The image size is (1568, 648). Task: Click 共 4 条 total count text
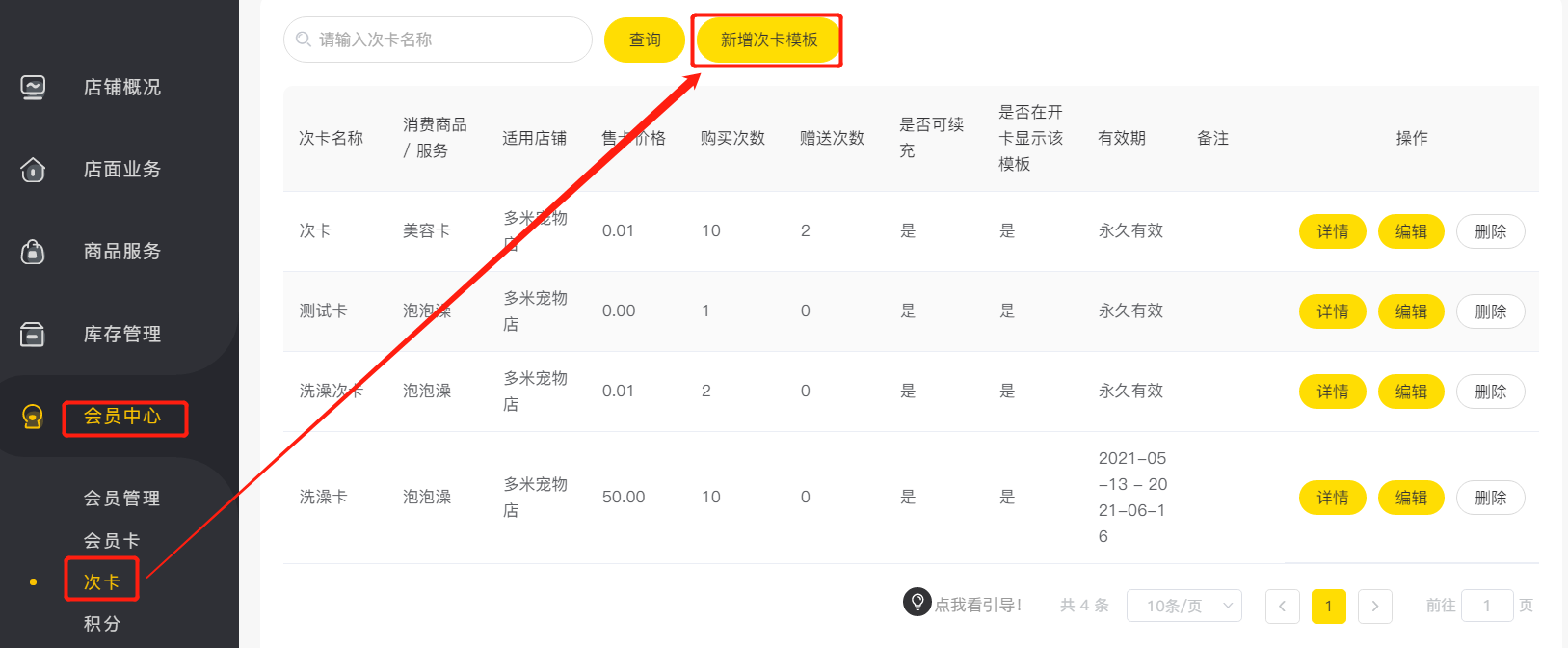(x=1084, y=606)
